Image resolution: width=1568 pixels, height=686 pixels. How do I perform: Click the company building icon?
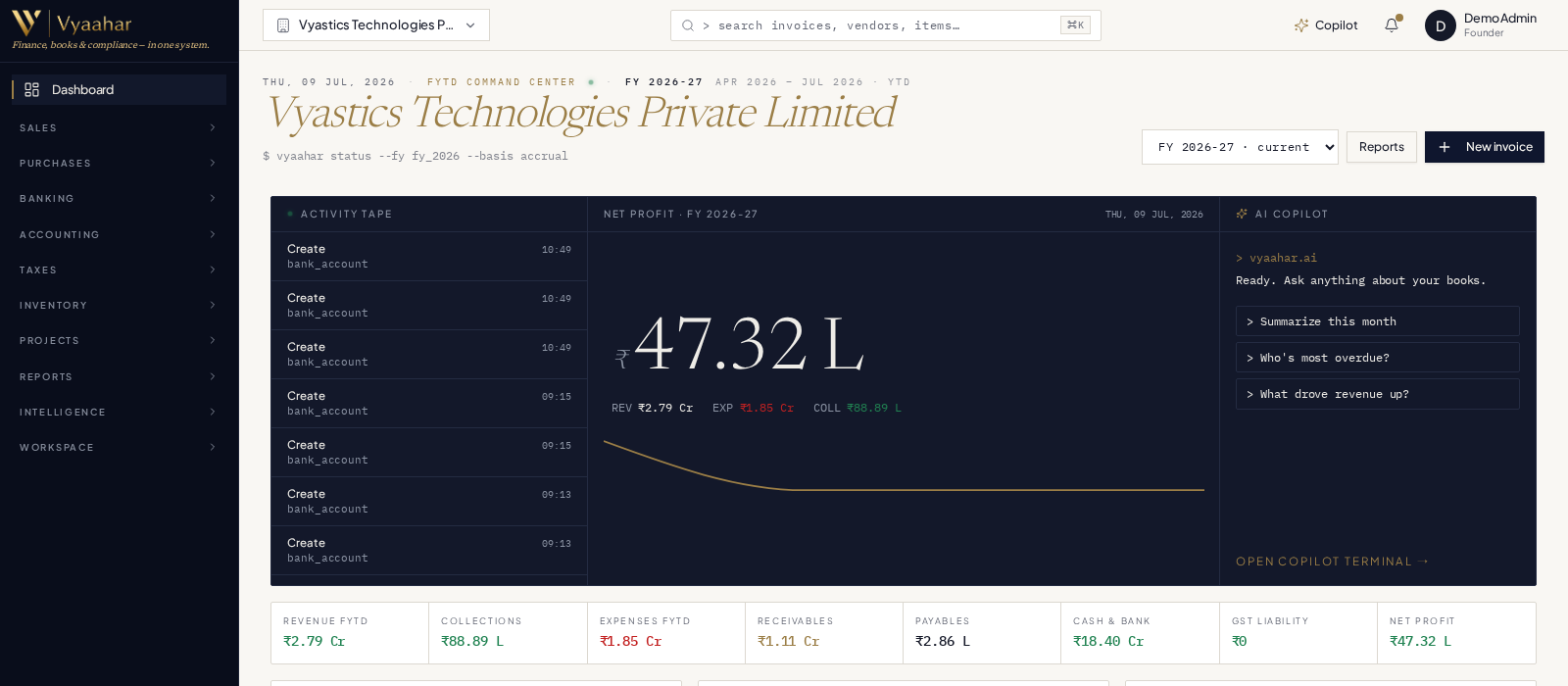pyautogui.click(x=283, y=25)
